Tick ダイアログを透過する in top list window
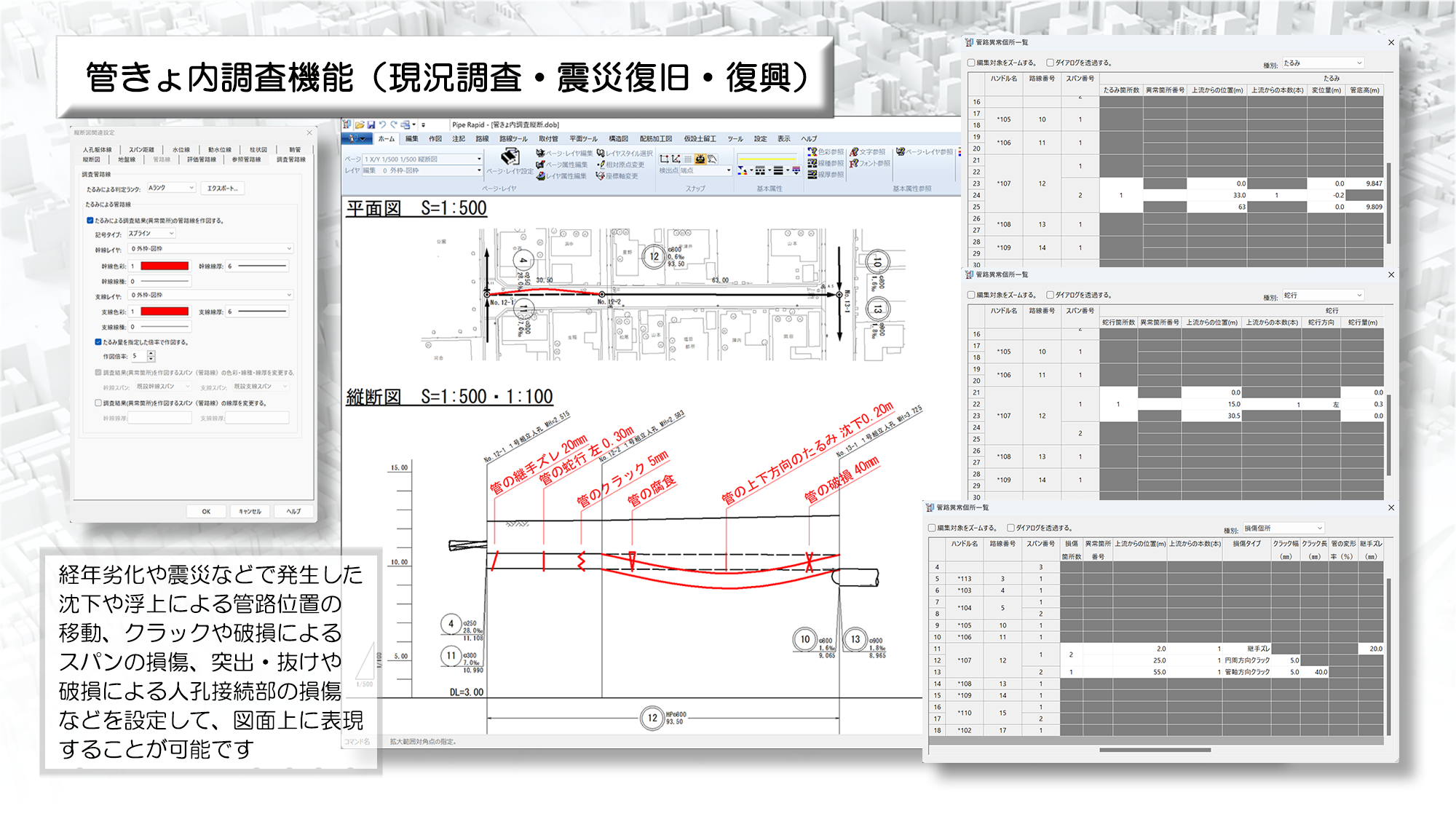This screenshot has height=819, width=1456. pos(1050,63)
